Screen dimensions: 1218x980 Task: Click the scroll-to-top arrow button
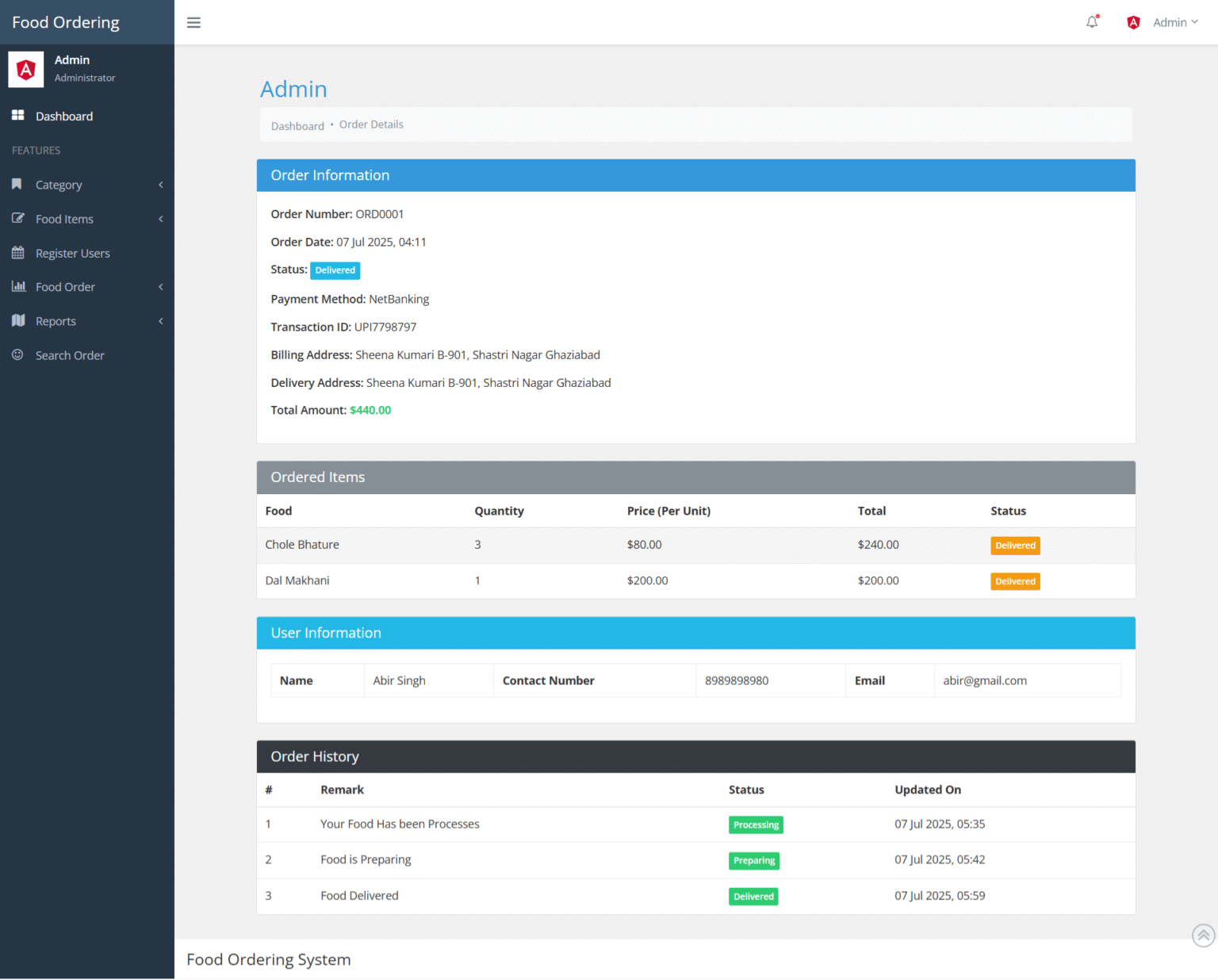pos(1203,936)
